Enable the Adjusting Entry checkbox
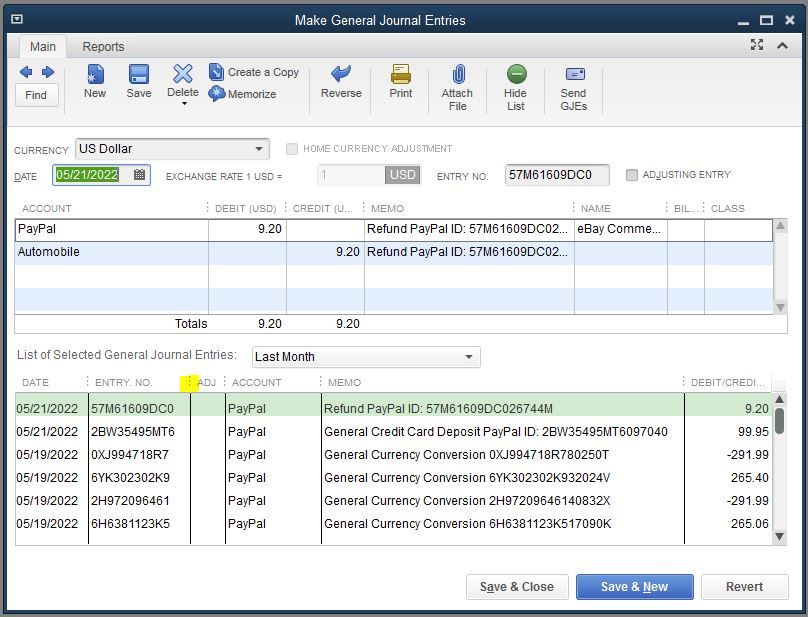Screen dimensions: 808x617 pos(632,175)
